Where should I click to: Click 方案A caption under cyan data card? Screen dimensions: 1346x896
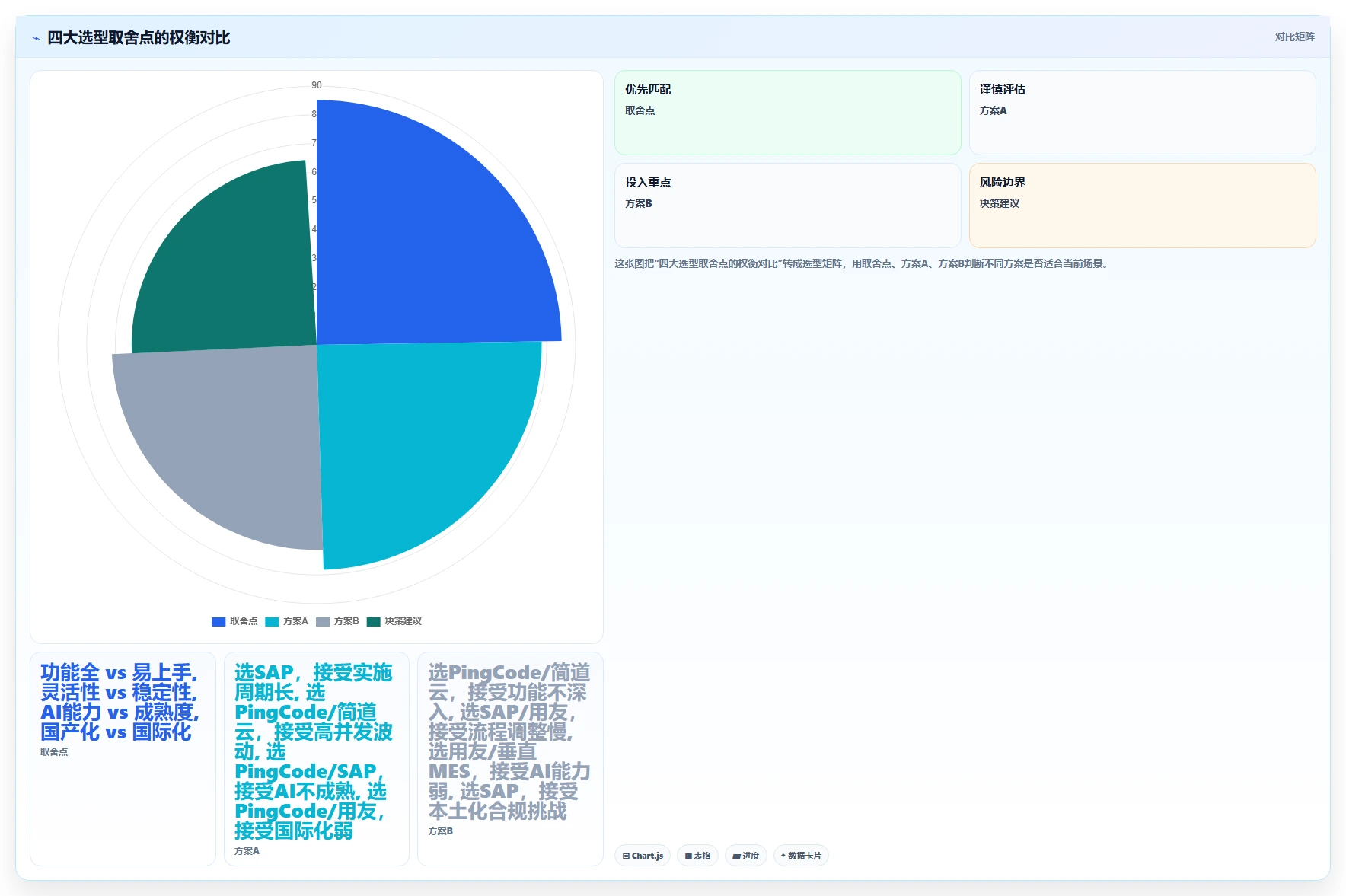247,850
